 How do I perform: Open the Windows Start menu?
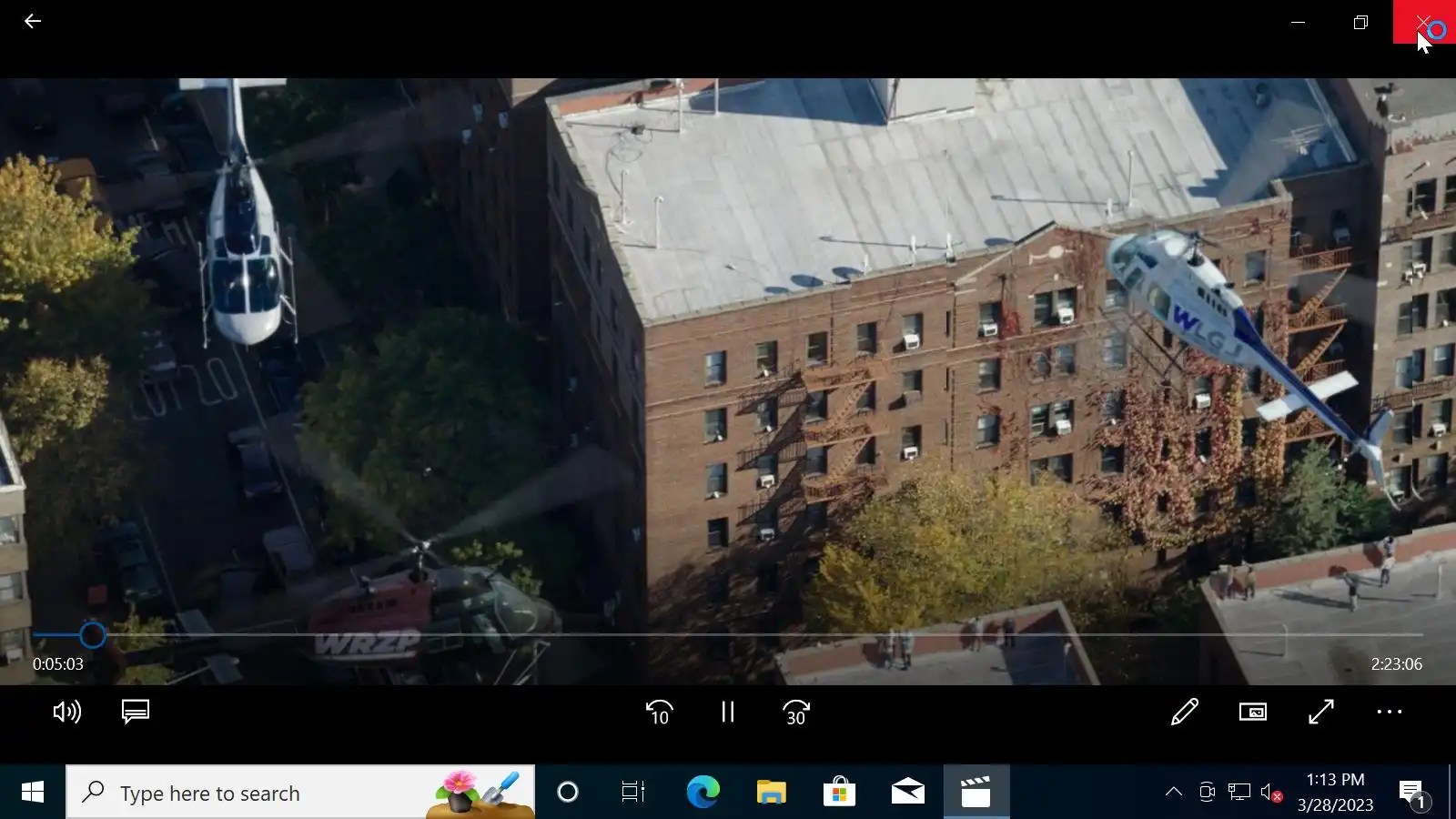pyautogui.click(x=33, y=793)
